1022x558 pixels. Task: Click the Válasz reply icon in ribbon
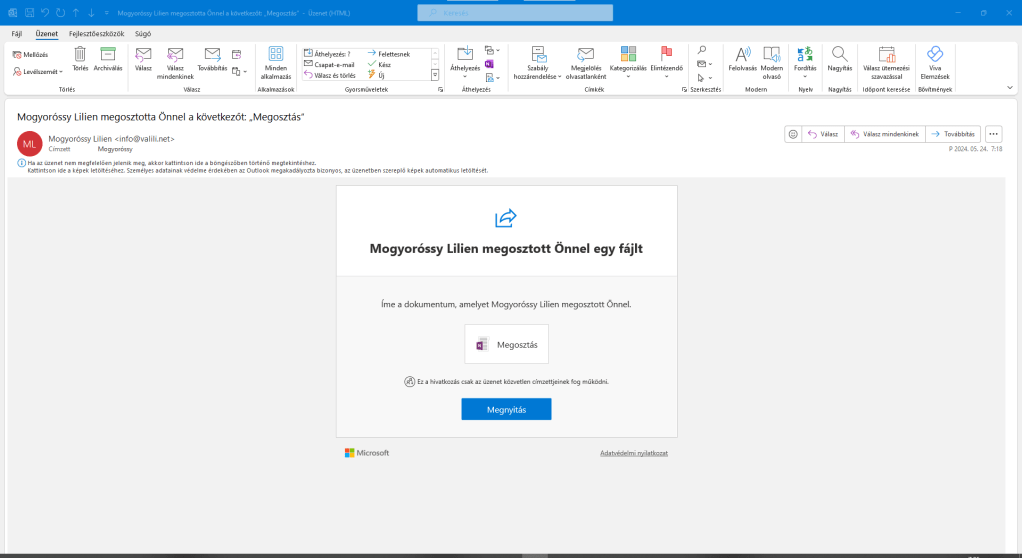tap(143, 55)
